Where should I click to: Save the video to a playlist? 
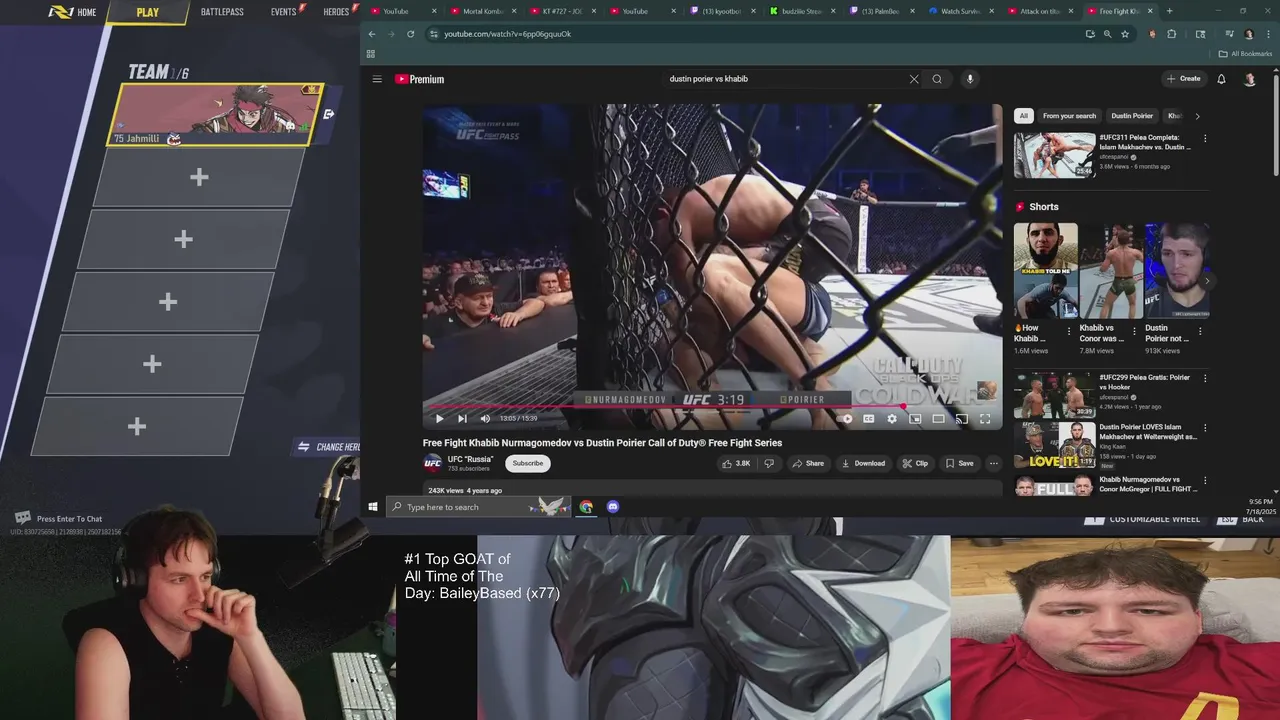coord(959,463)
